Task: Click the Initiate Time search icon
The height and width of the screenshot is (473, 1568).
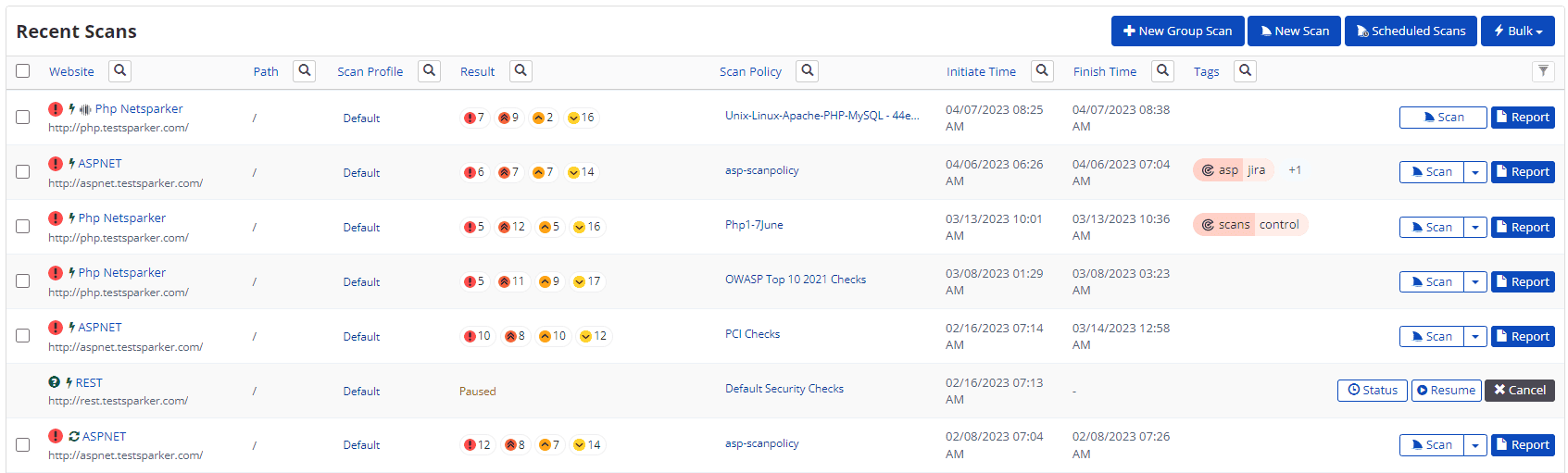Action: 1042,71
